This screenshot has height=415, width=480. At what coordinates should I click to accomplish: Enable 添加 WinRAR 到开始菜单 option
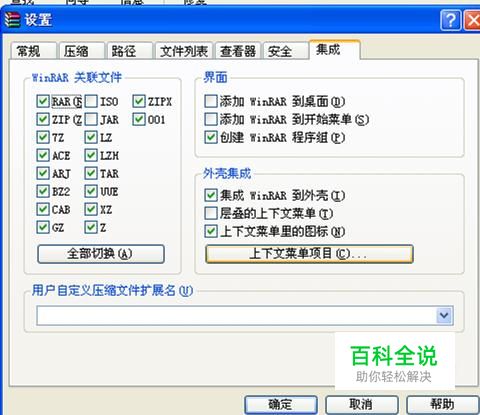coord(211,119)
